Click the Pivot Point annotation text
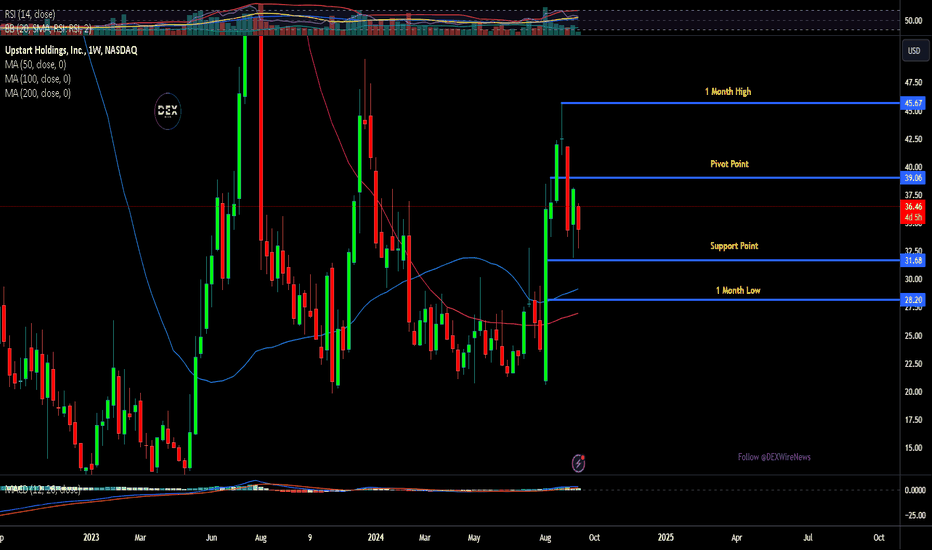The width and height of the screenshot is (932, 550). [x=729, y=164]
